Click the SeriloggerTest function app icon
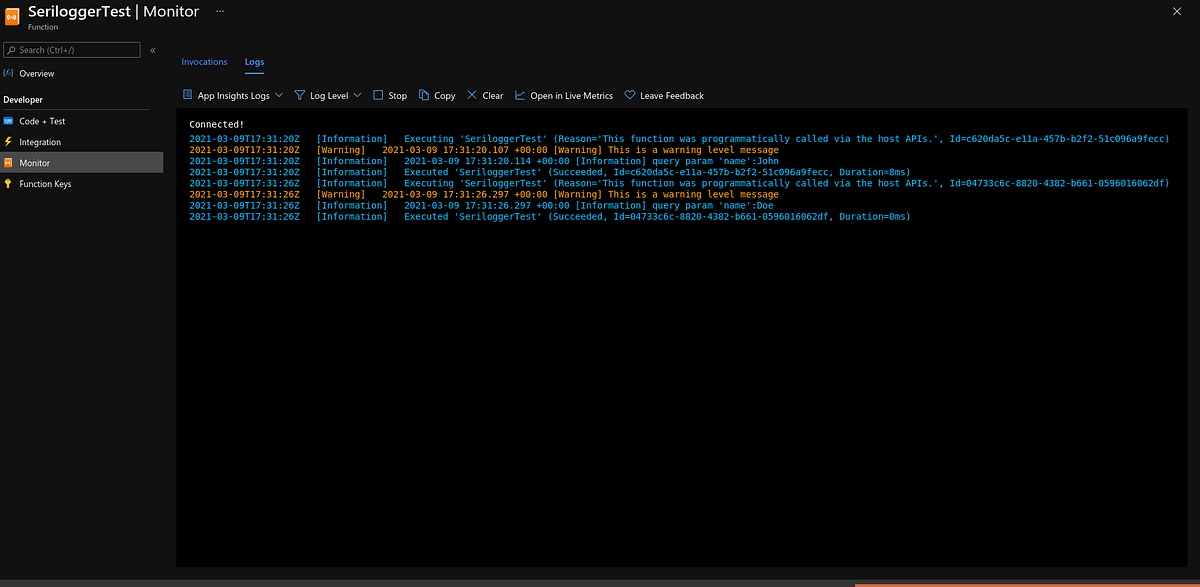The width and height of the screenshot is (1200, 587). [12, 14]
